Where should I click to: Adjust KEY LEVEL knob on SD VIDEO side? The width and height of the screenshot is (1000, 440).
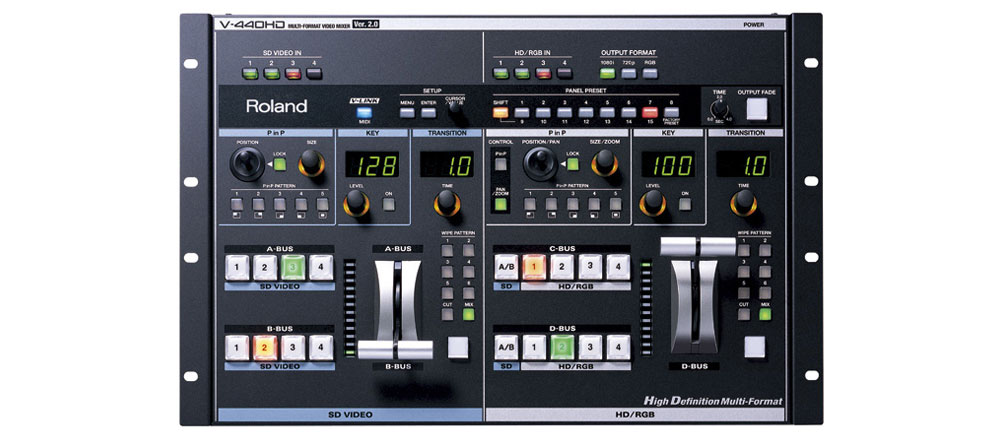[356, 202]
